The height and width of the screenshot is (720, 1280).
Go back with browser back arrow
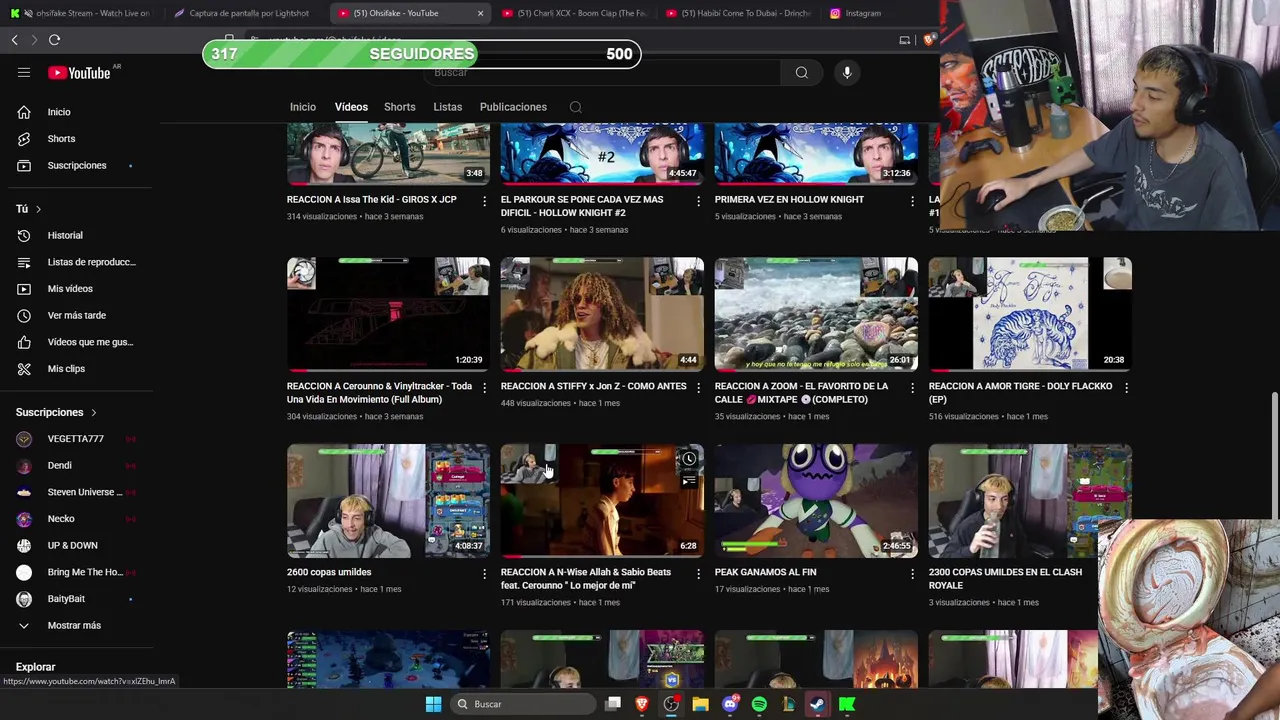point(15,40)
